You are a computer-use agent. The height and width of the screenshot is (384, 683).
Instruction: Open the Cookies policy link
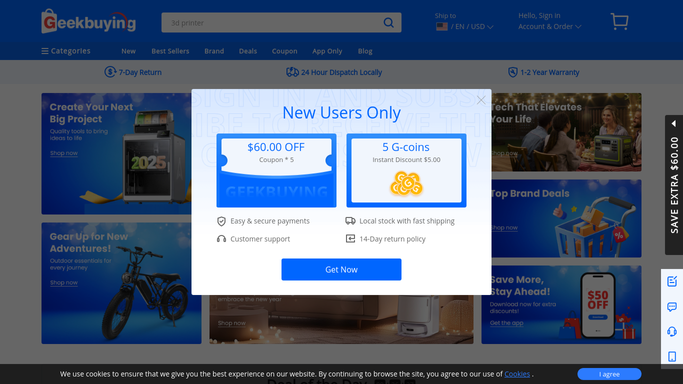tap(517, 374)
